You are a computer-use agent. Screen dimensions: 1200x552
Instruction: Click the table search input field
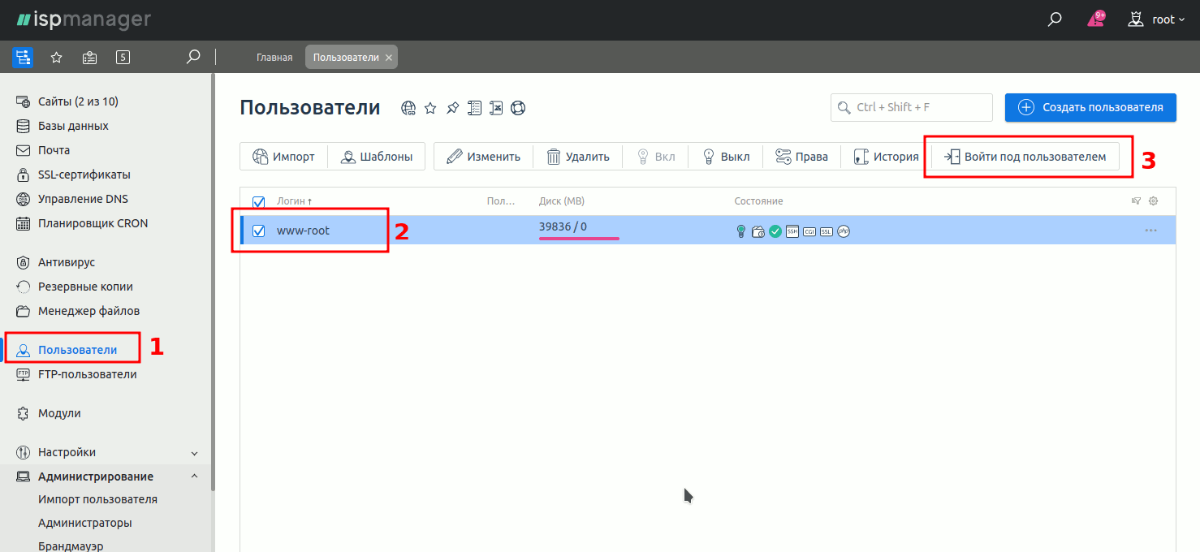(911, 107)
